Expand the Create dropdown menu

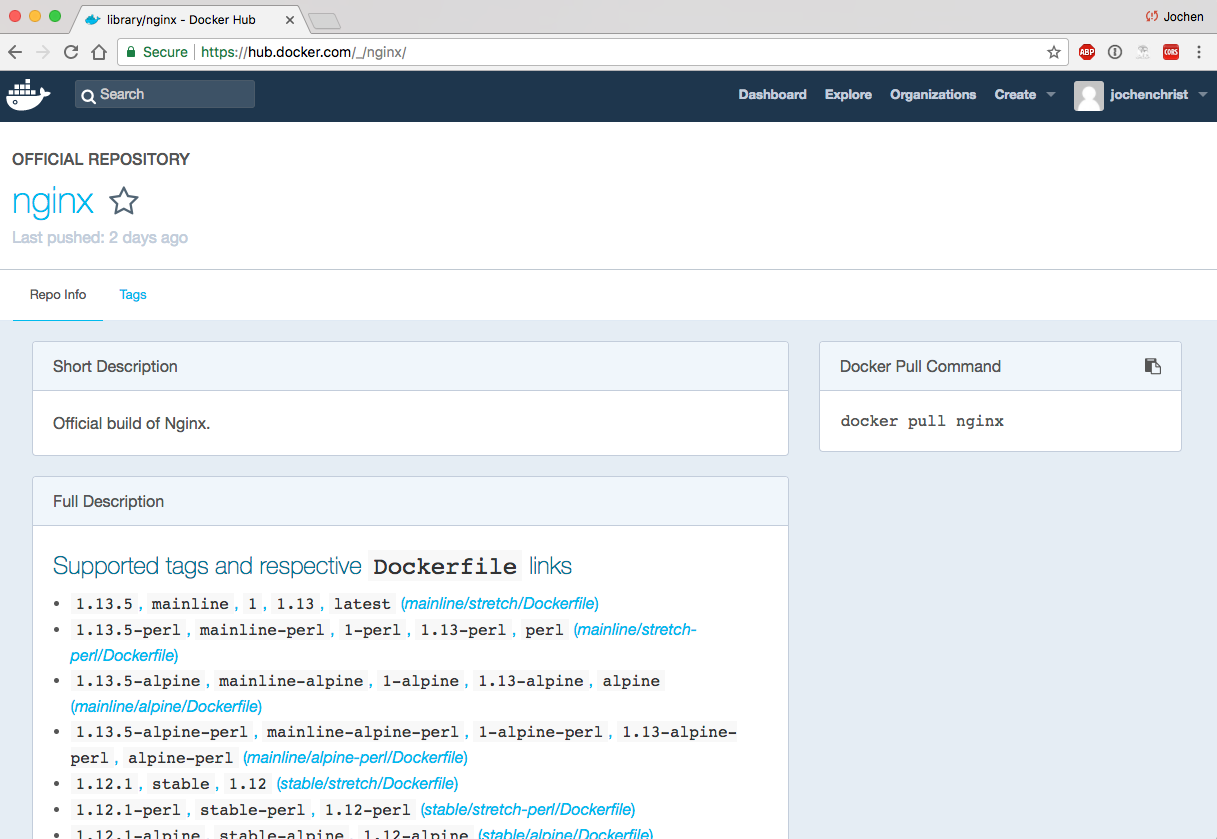(1025, 95)
